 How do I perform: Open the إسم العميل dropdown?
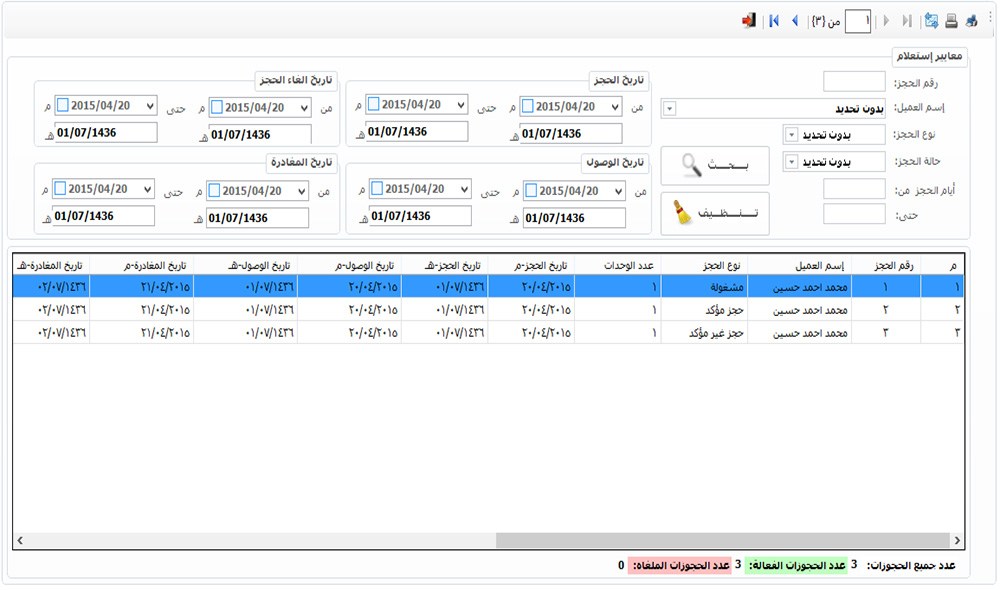tap(669, 108)
